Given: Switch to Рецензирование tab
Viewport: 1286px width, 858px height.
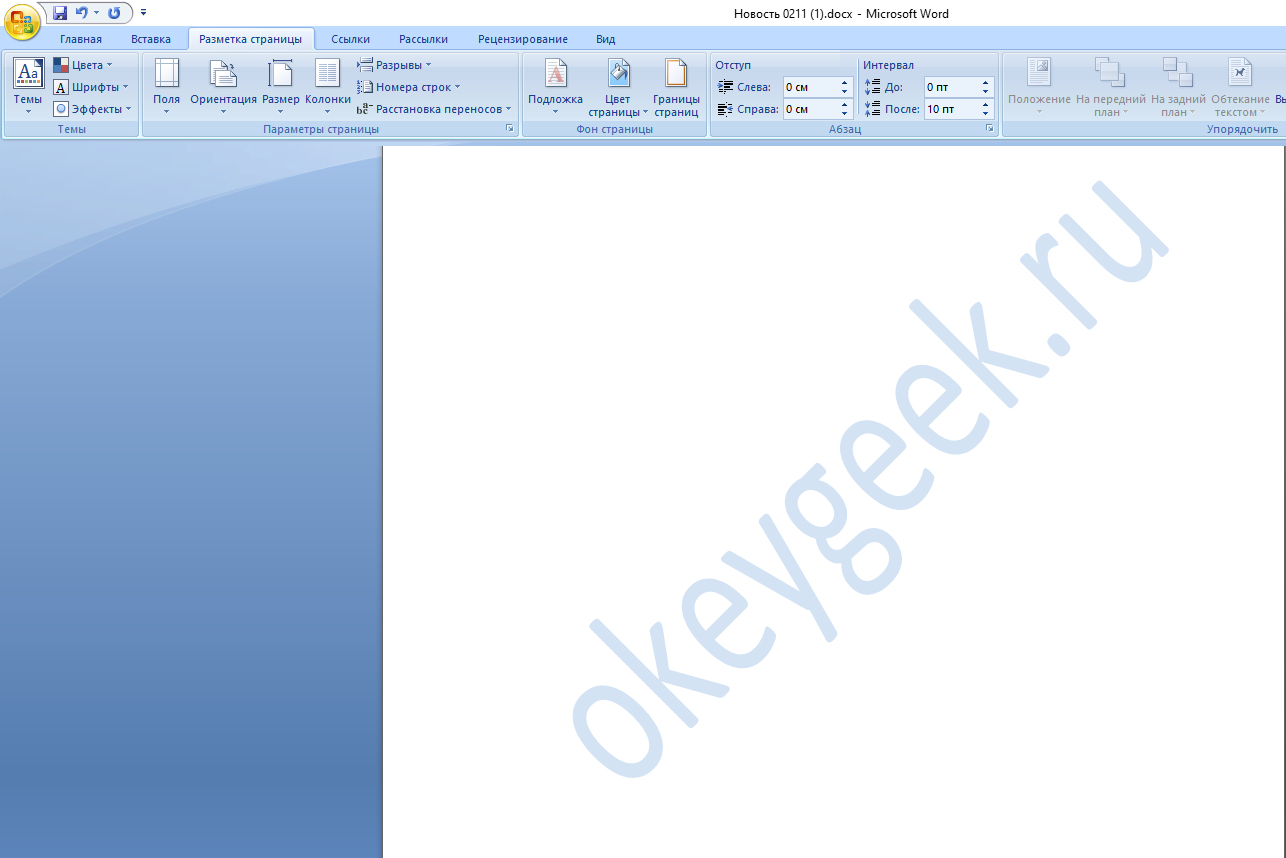Looking at the screenshot, I should pyautogui.click(x=523, y=39).
